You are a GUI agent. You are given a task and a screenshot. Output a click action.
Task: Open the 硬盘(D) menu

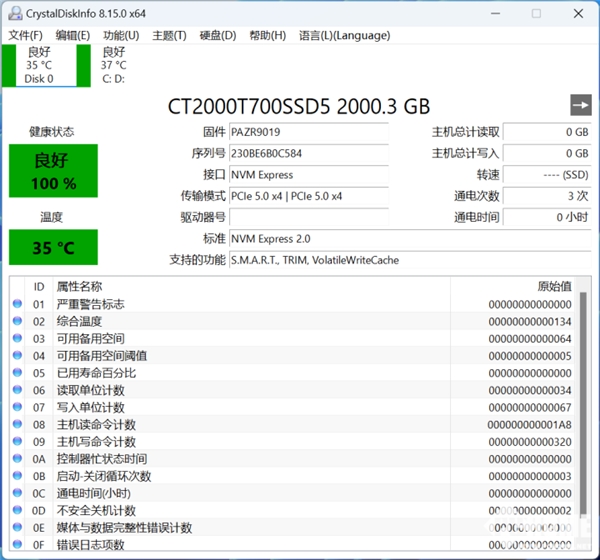coord(218,35)
